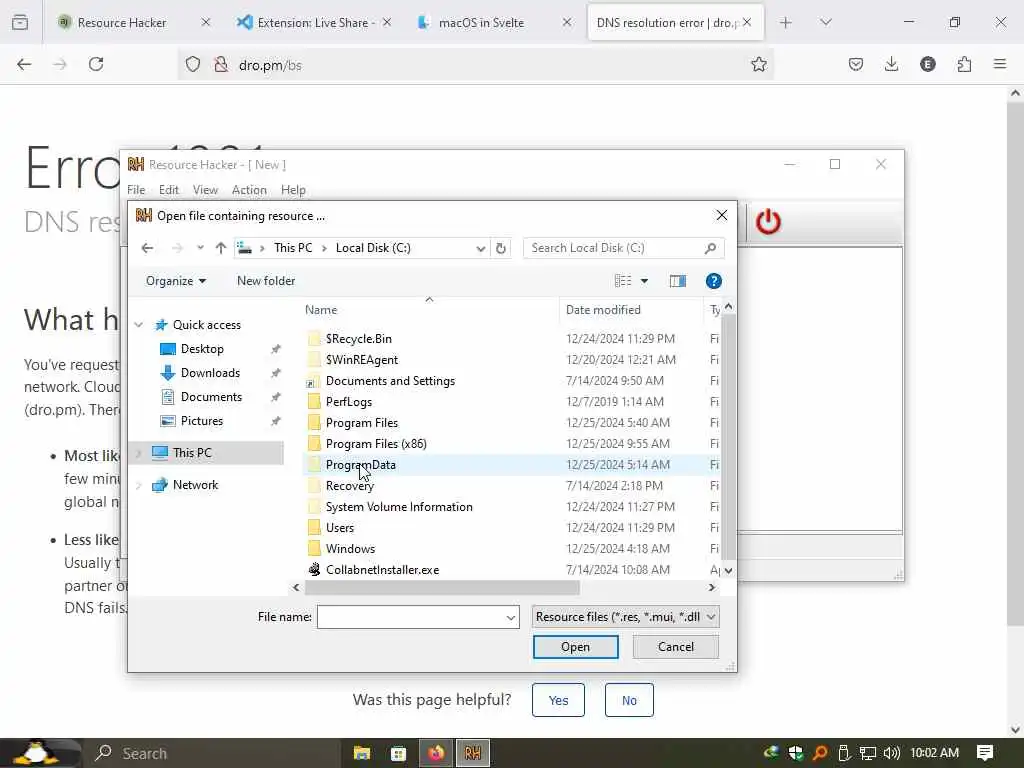
Task: Open the Action menu in Resource Hacker
Action: [x=249, y=190]
